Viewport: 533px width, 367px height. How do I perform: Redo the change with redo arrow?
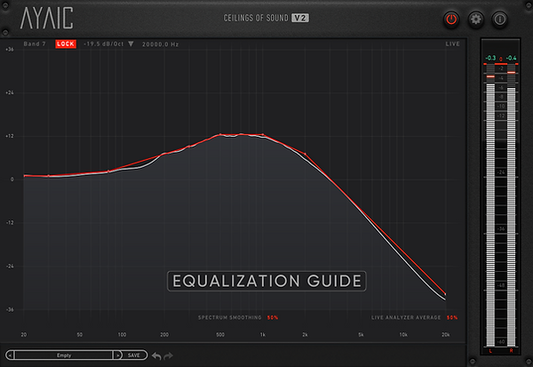click(168, 356)
